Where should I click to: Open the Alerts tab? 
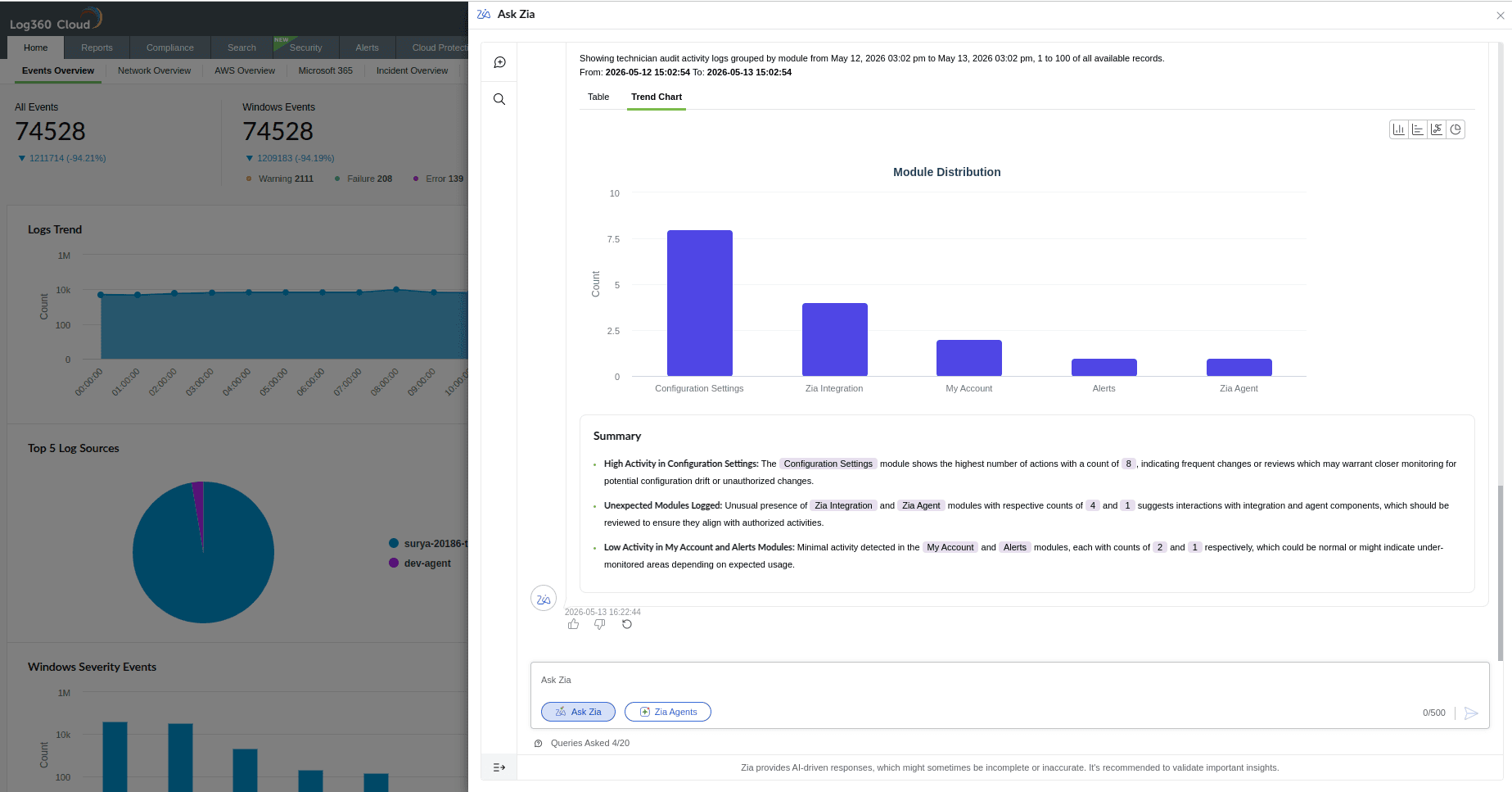click(367, 48)
